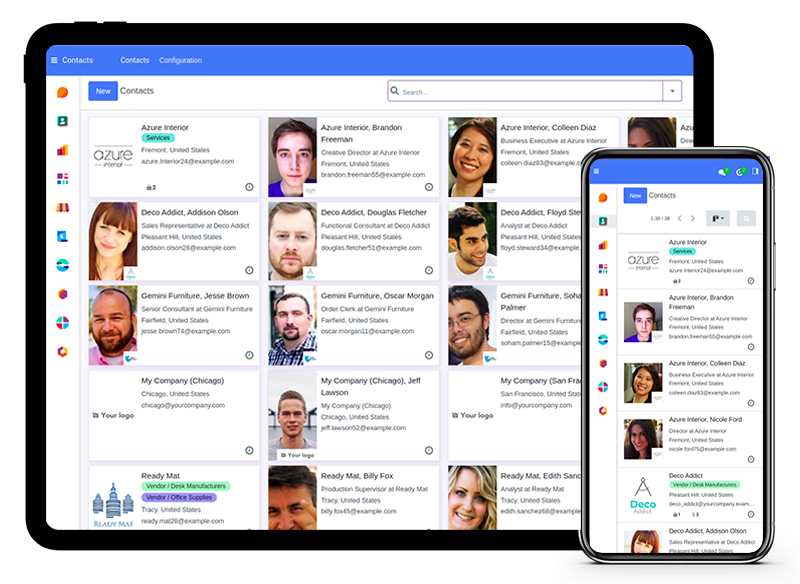The width and height of the screenshot is (800, 584).
Task: Click the Contacts app title on tablet navbar
Action: [x=78, y=60]
